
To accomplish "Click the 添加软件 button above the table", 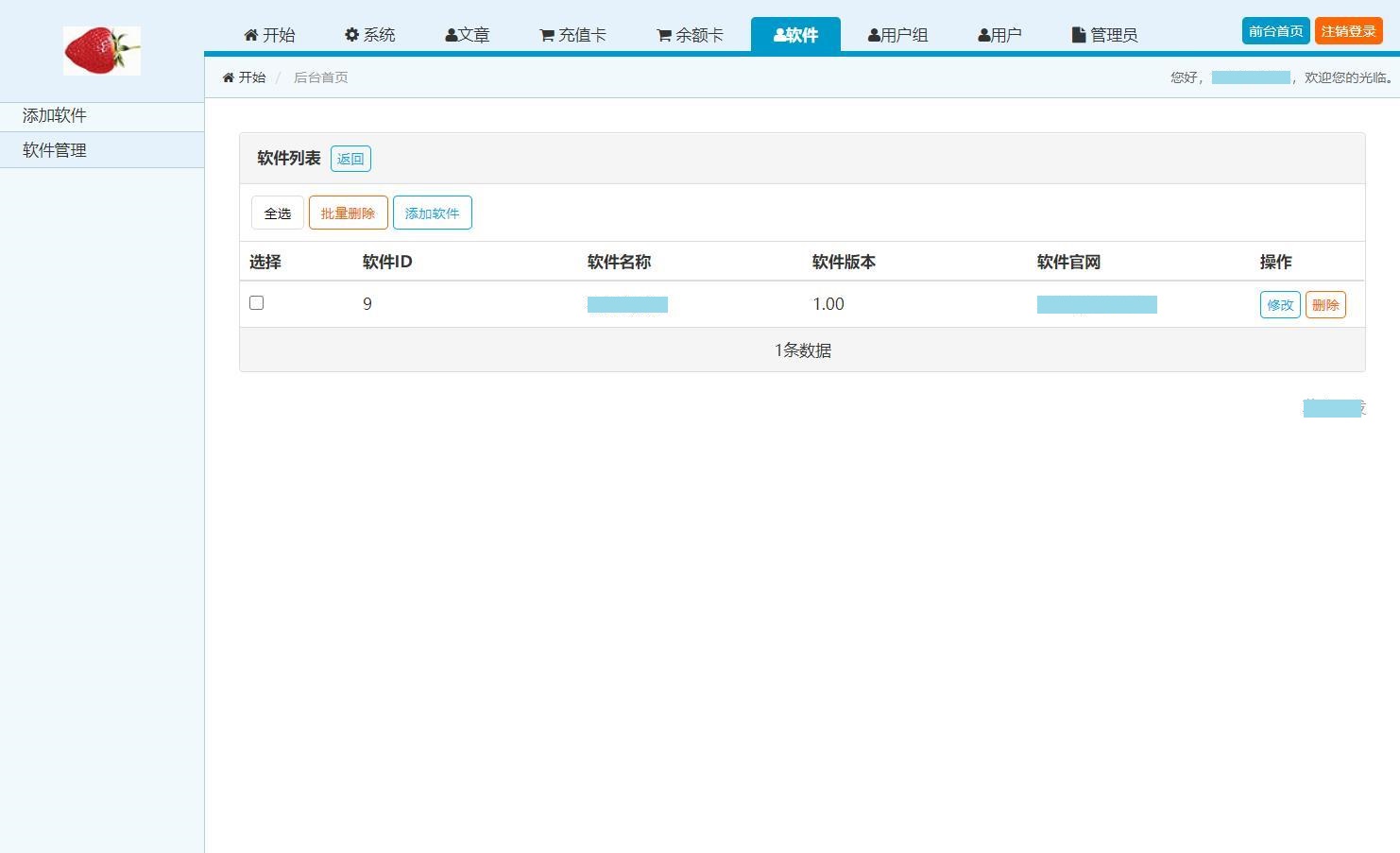I will tap(432, 213).
